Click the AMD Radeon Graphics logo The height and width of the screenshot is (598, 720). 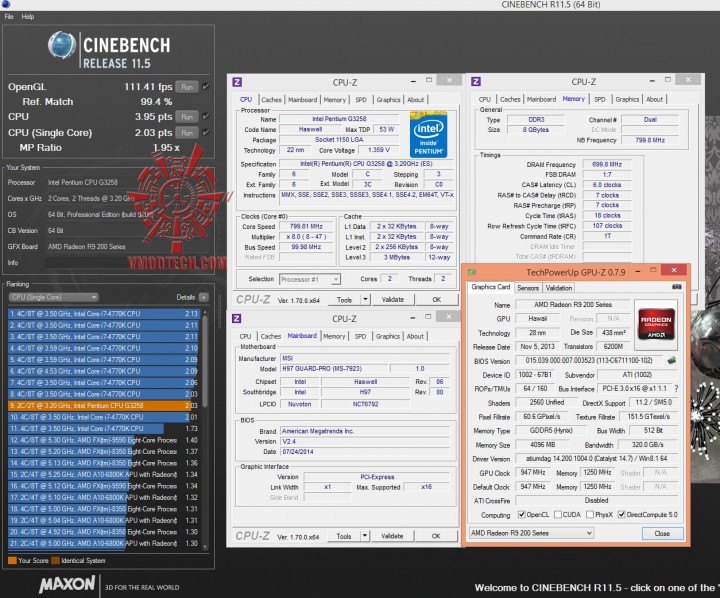tap(656, 325)
